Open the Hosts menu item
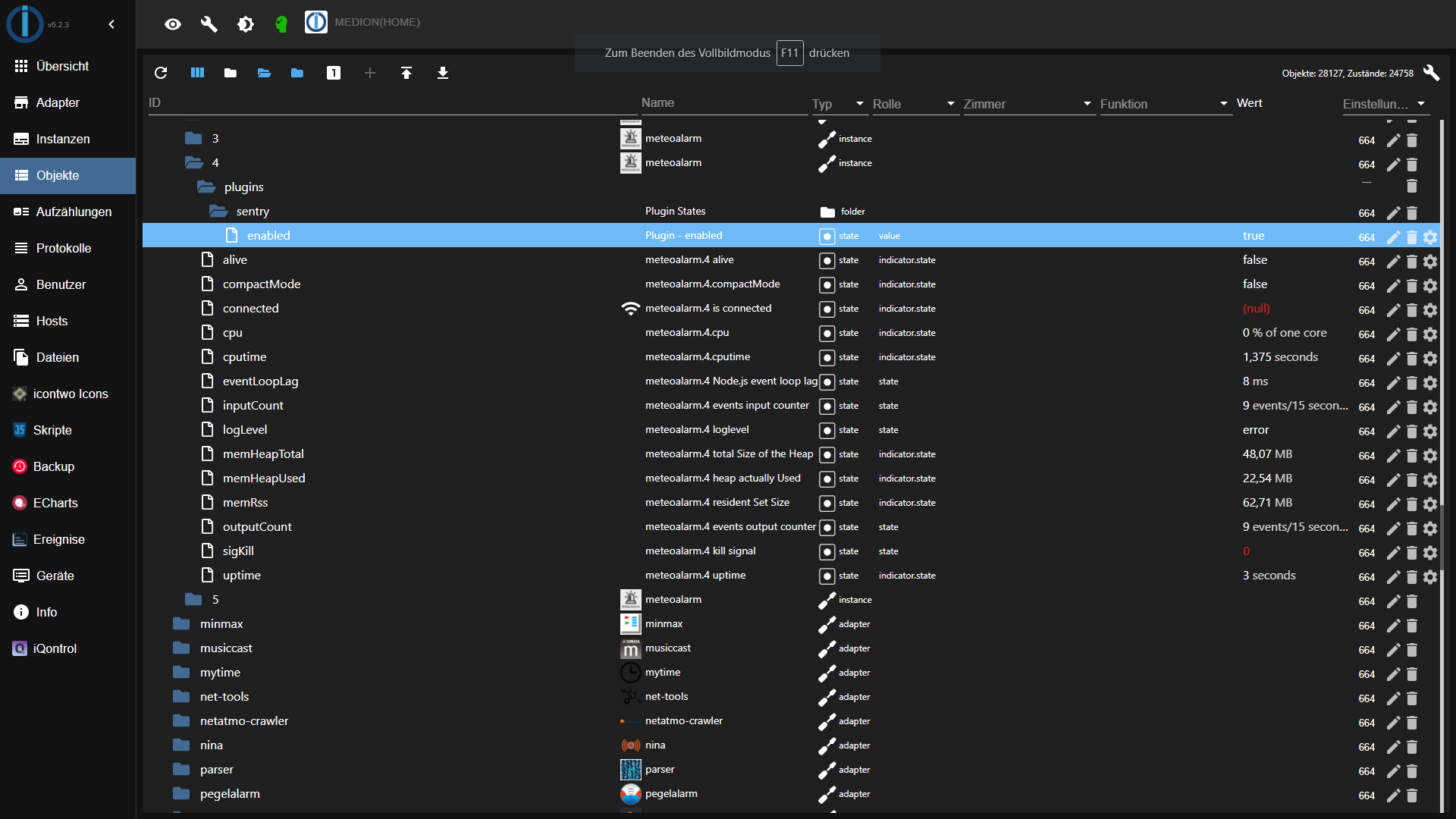 coord(67,321)
